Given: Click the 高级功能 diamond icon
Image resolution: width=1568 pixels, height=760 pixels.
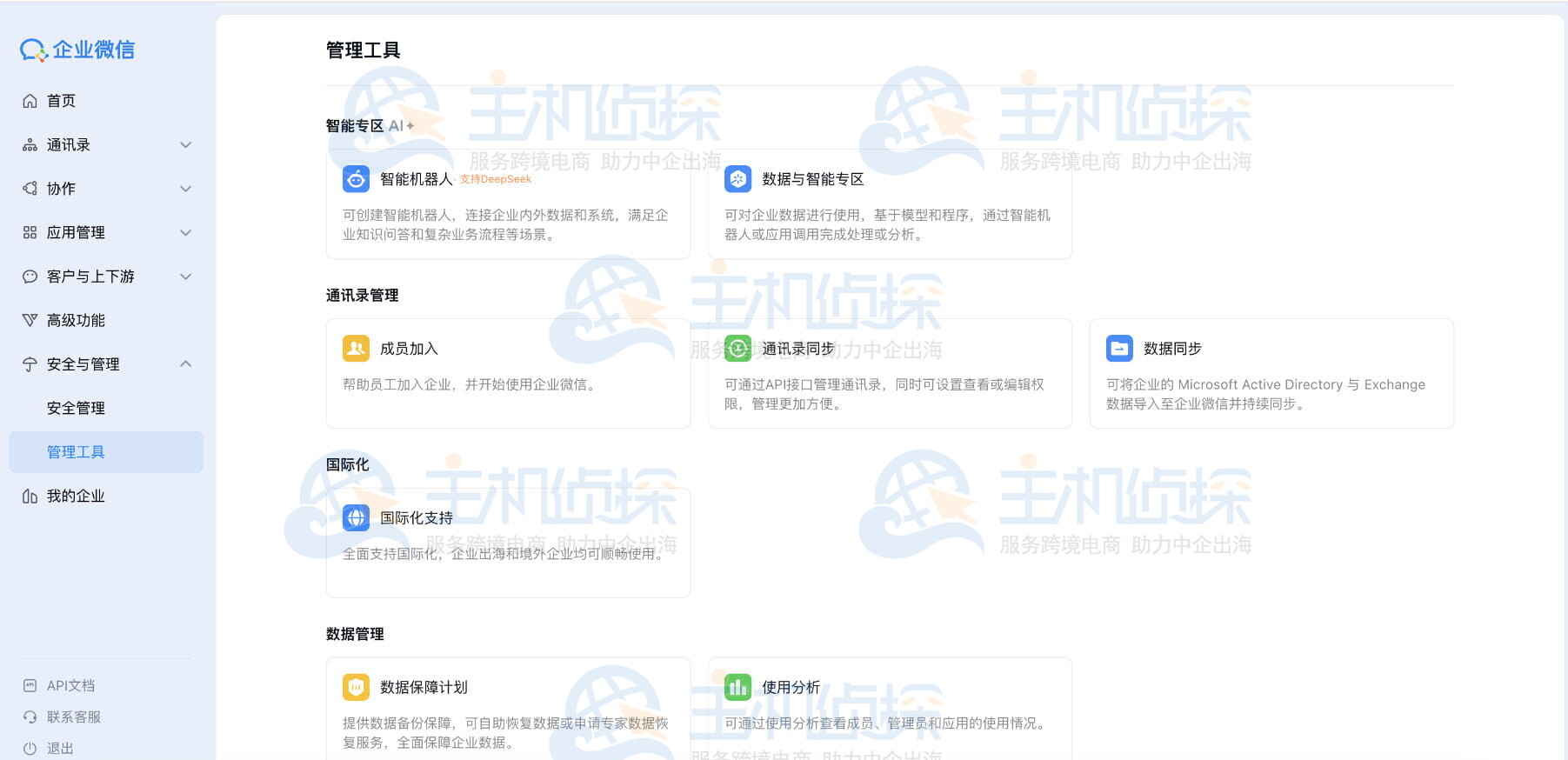Looking at the screenshot, I should [30, 321].
